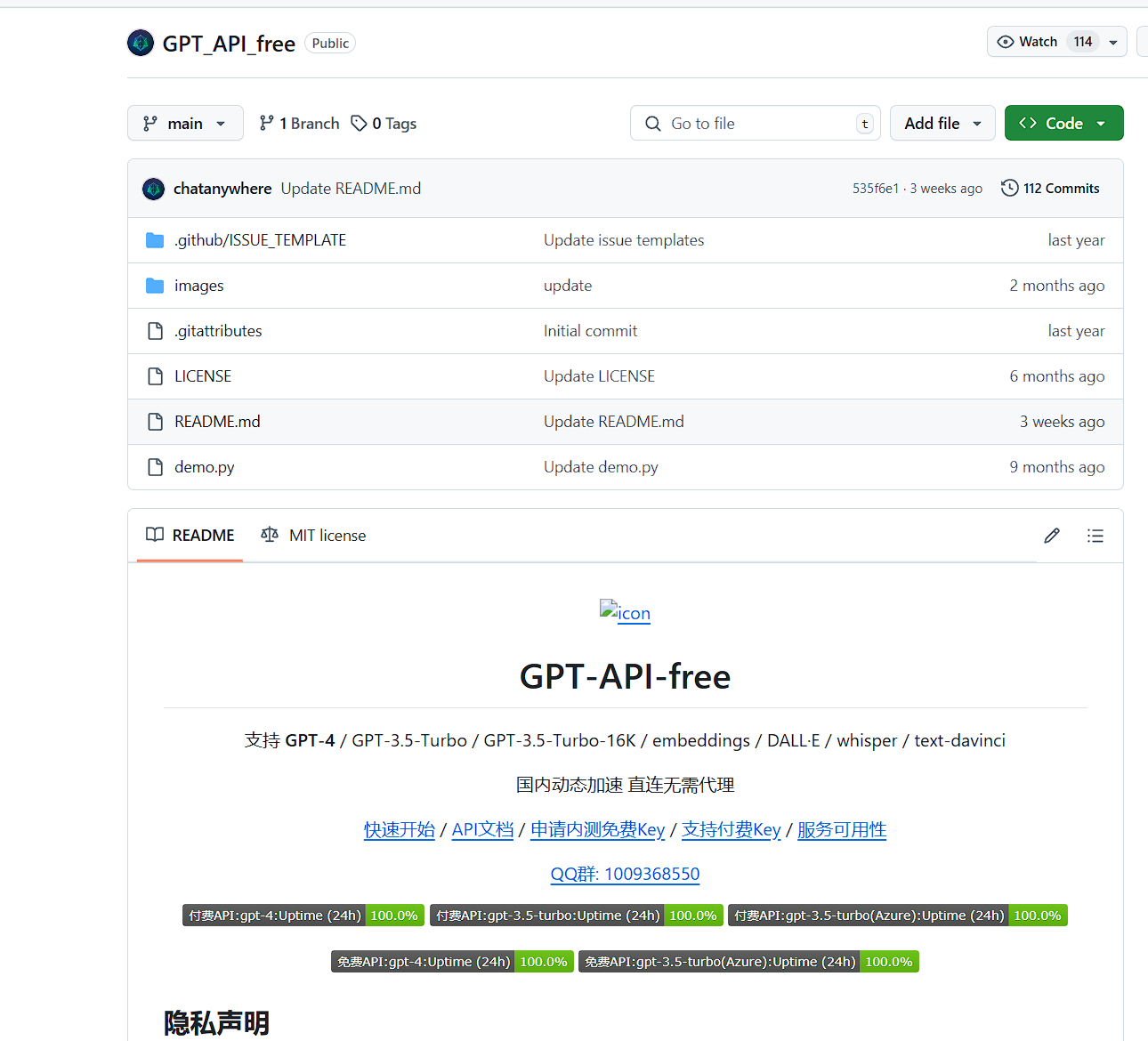This screenshot has height=1041, width=1148.
Task: Open the API文档 link
Action: point(482,829)
